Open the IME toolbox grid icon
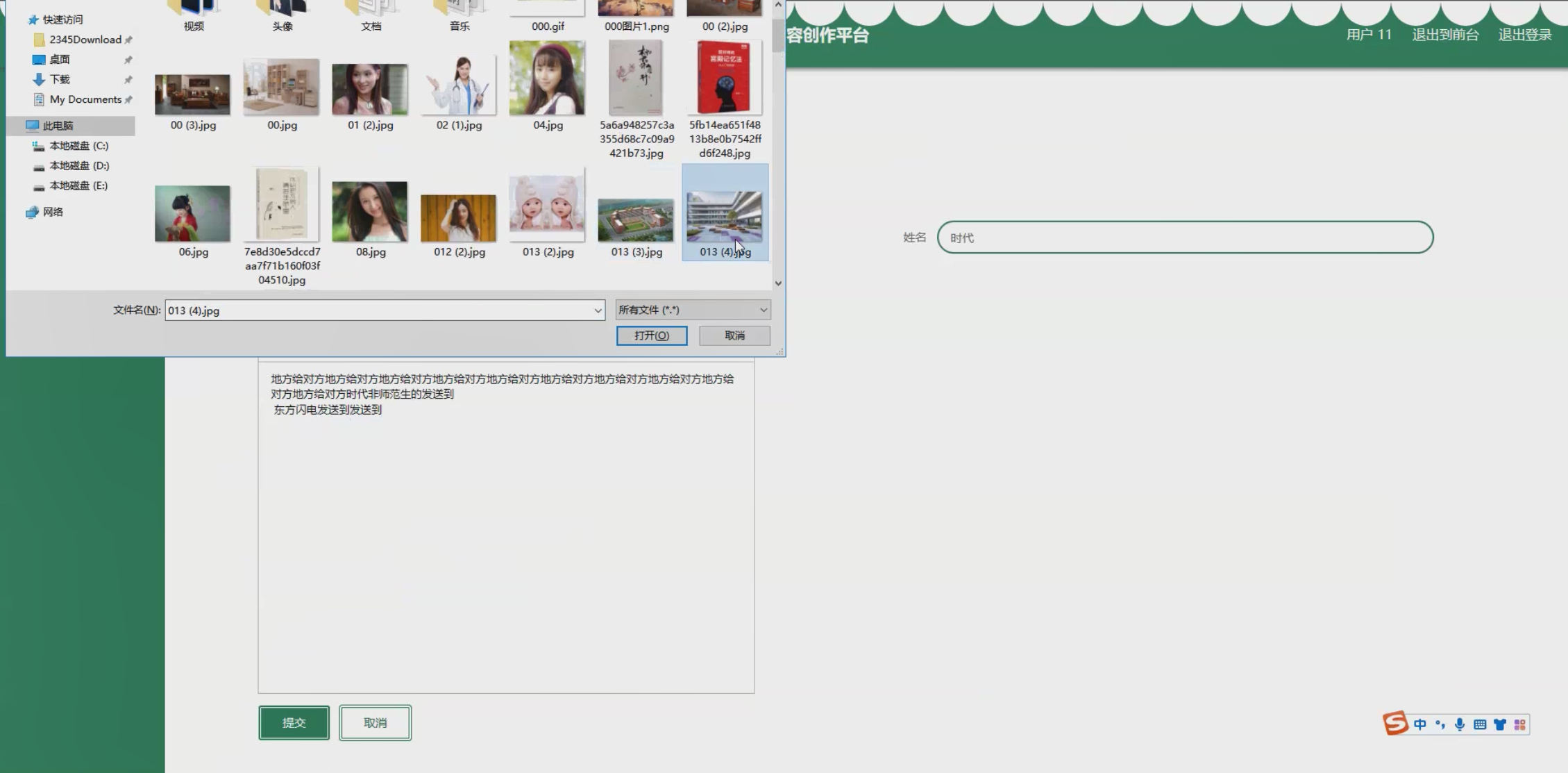This screenshot has height=773, width=1568. (x=1520, y=724)
